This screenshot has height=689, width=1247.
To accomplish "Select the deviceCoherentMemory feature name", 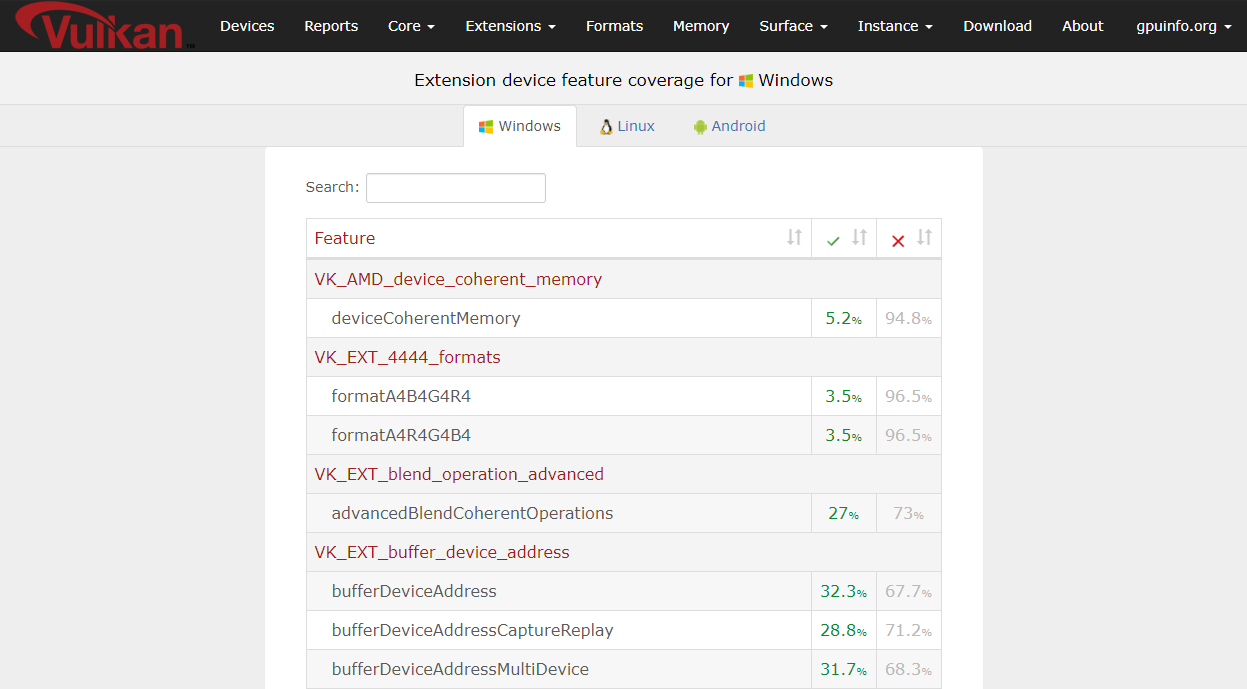I will 426,318.
